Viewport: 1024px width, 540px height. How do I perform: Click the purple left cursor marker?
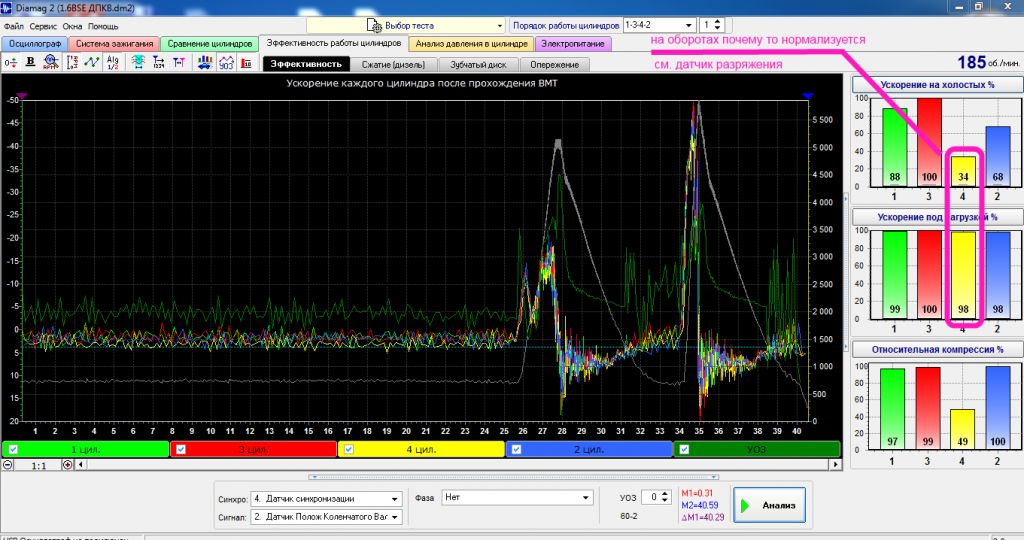pyautogui.click(x=22, y=96)
